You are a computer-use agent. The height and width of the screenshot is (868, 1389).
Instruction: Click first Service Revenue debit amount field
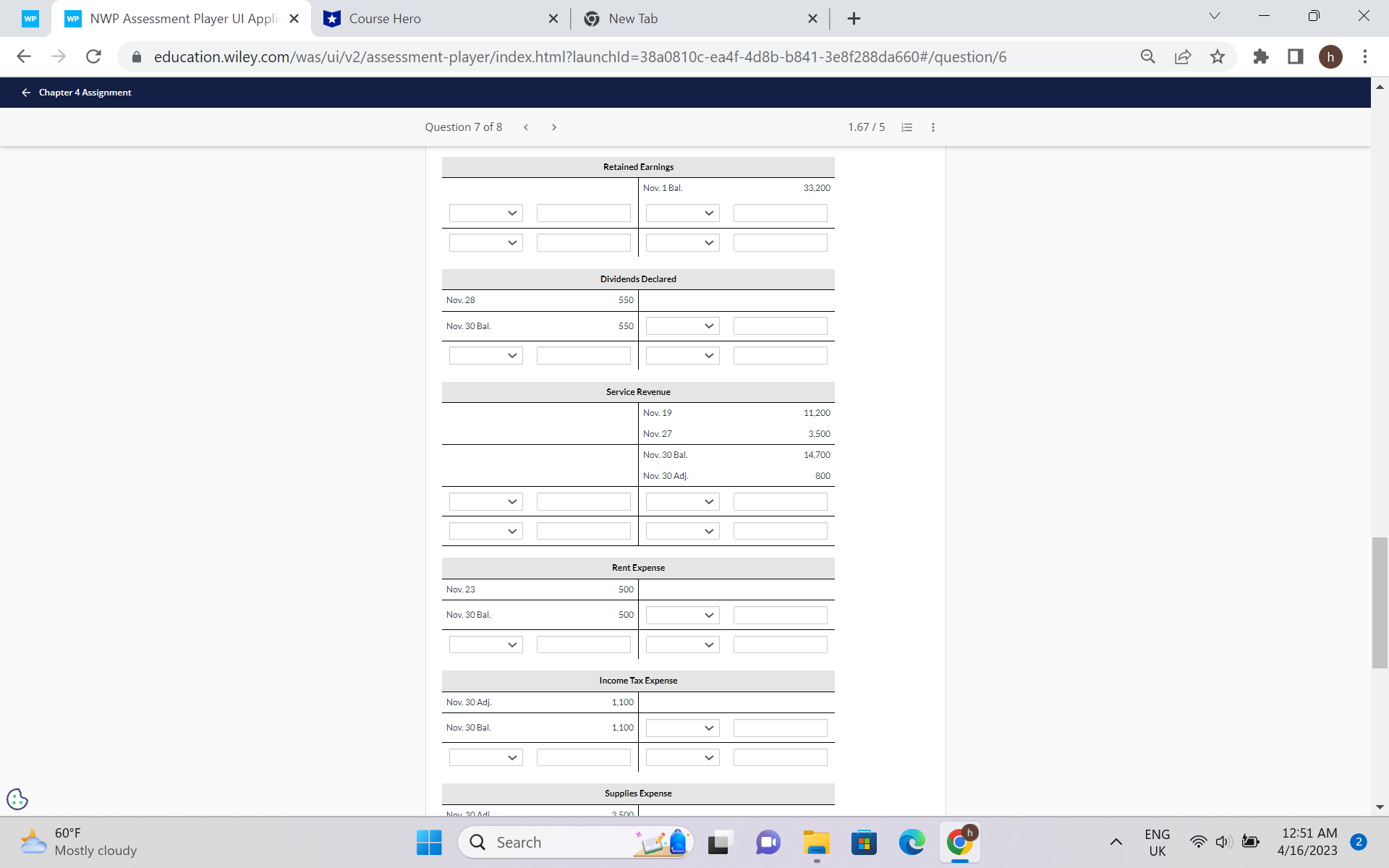pyautogui.click(x=583, y=502)
